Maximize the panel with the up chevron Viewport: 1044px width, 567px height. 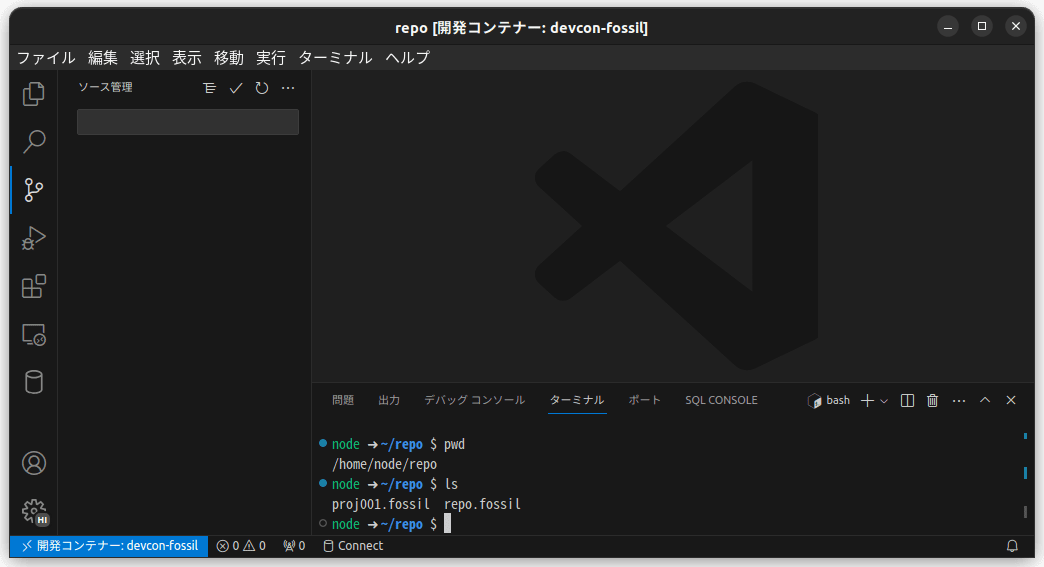click(985, 400)
